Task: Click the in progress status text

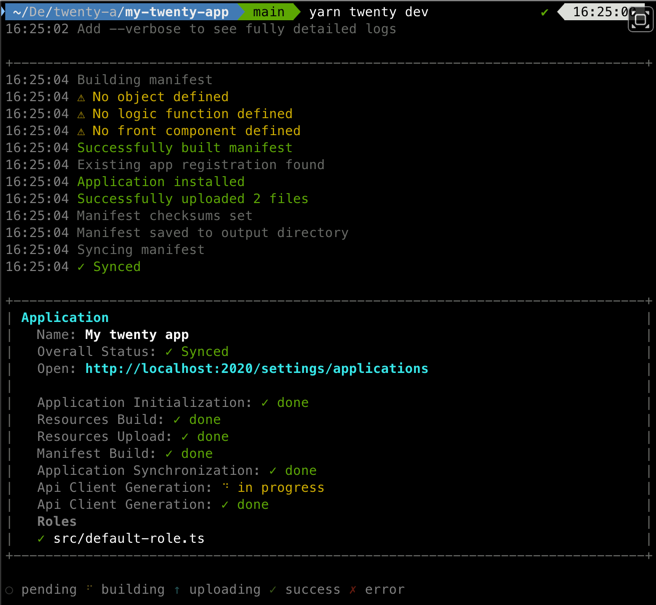Action: 281,488
